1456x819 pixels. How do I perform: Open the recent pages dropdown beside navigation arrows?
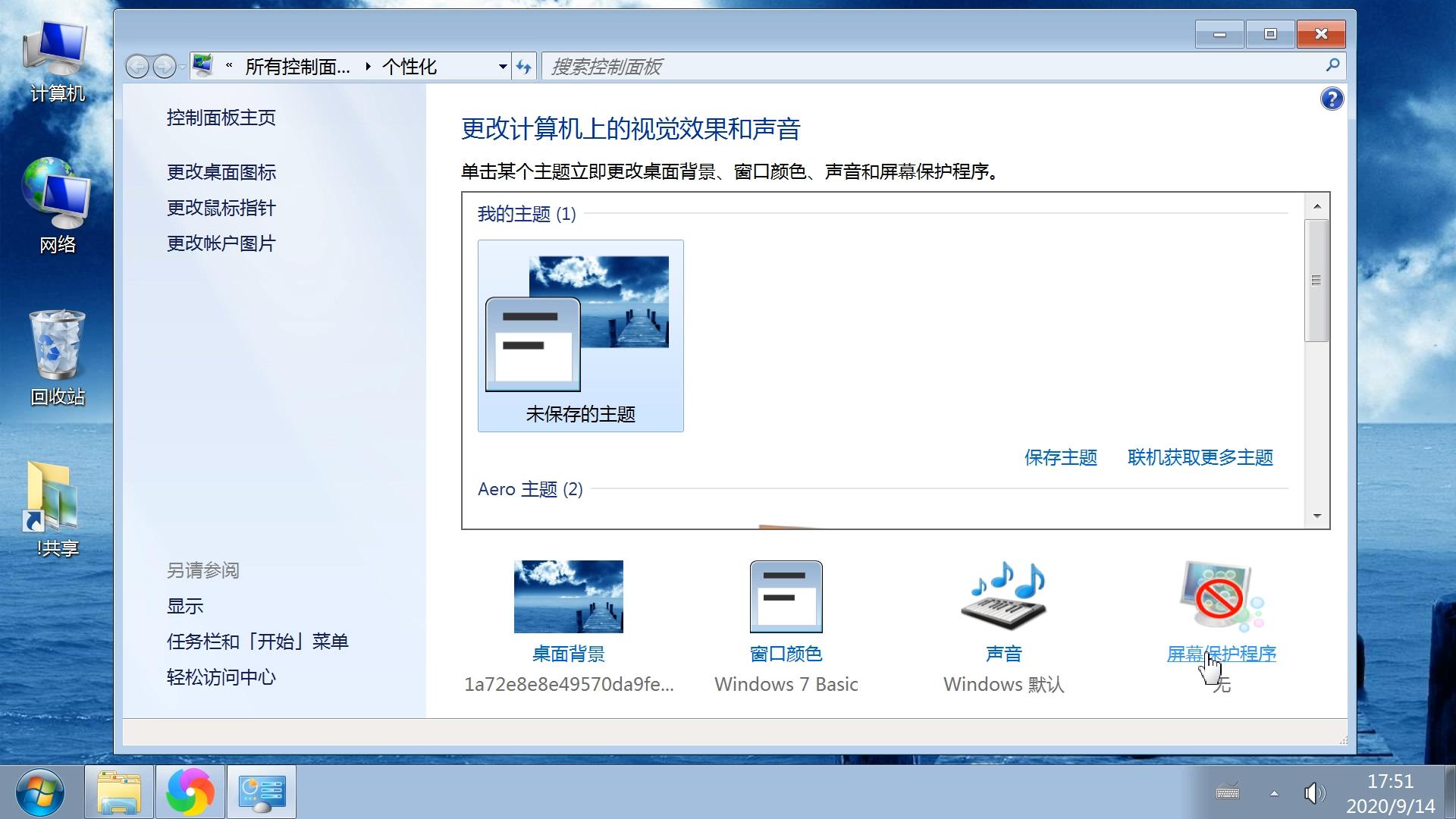182,66
